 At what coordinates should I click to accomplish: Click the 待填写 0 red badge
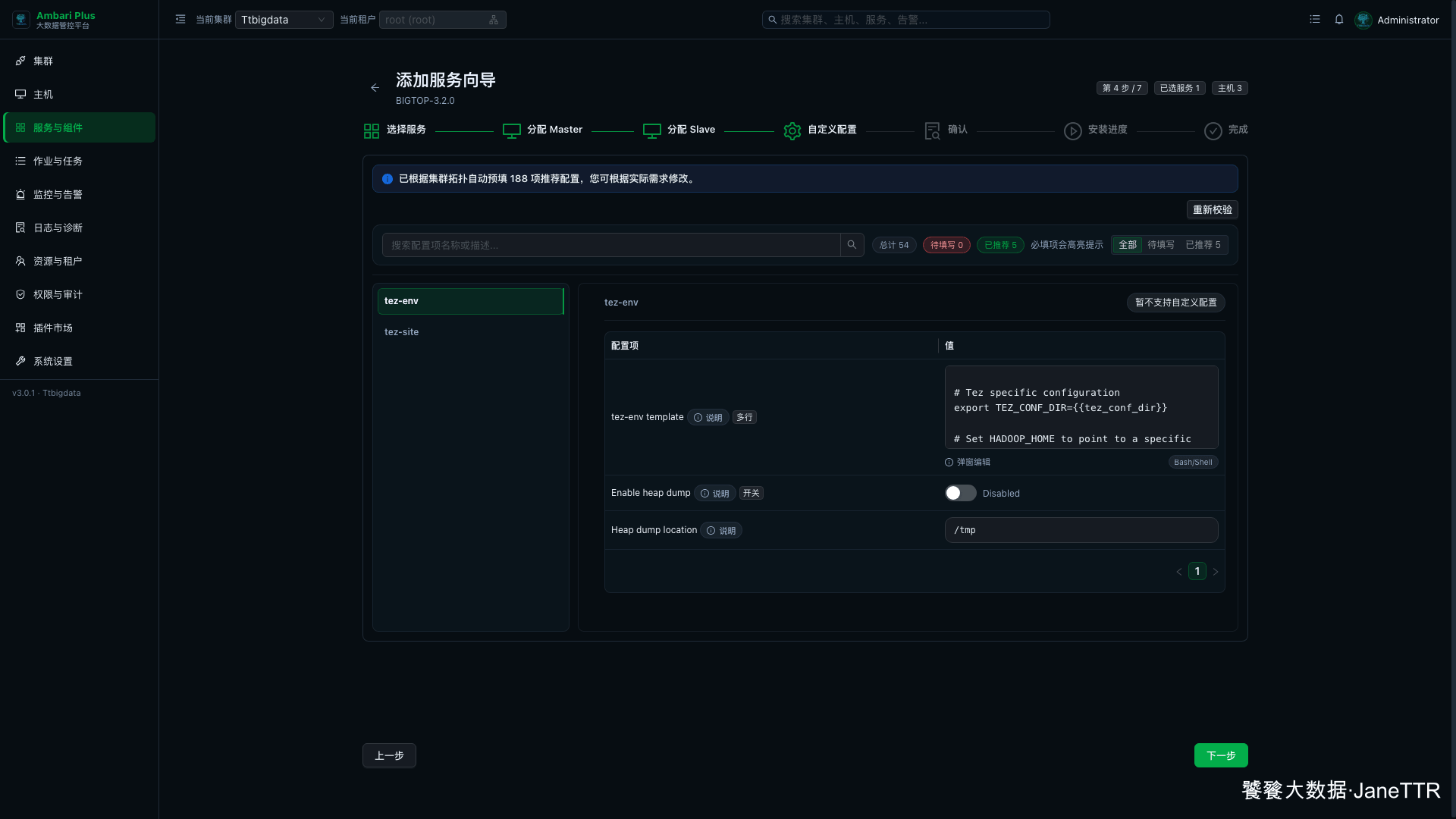[x=946, y=245]
